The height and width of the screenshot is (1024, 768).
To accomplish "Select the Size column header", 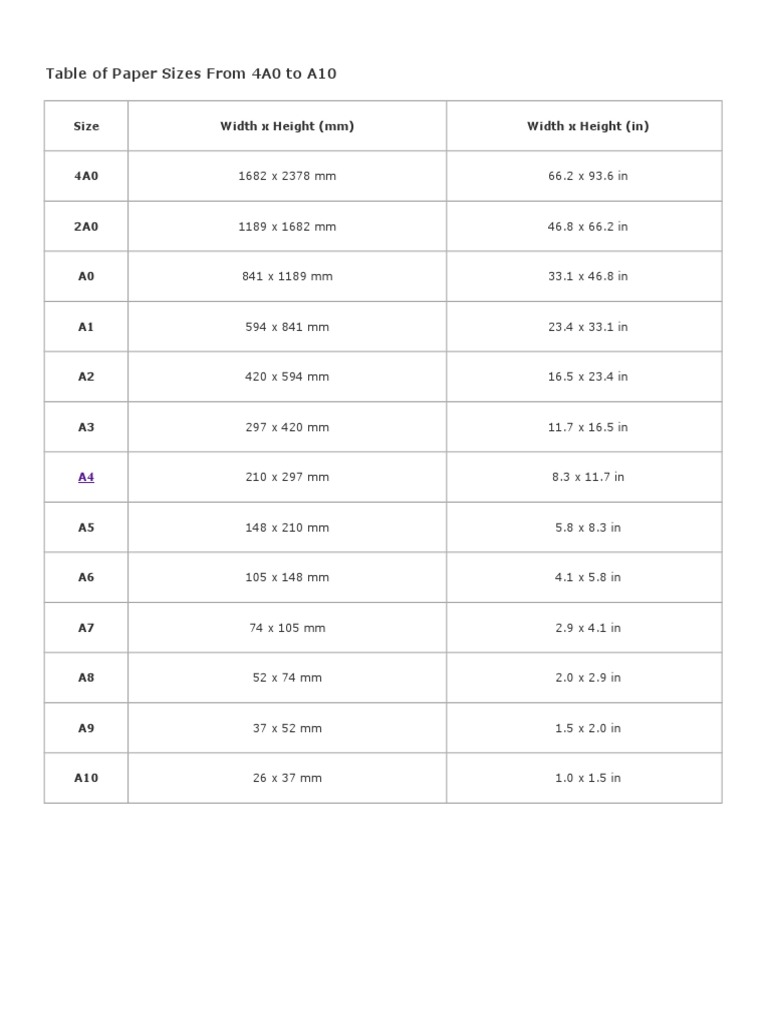I will tap(86, 126).
